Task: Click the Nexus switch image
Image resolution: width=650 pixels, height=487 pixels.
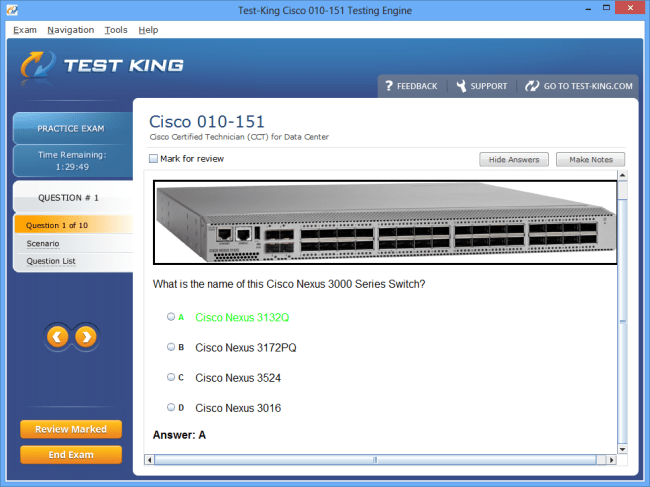Action: (385, 222)
